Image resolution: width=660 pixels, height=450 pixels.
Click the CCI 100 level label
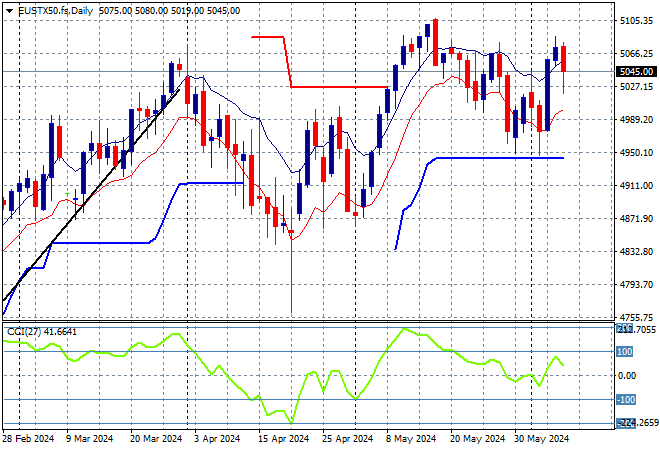[x=625, y=352]
